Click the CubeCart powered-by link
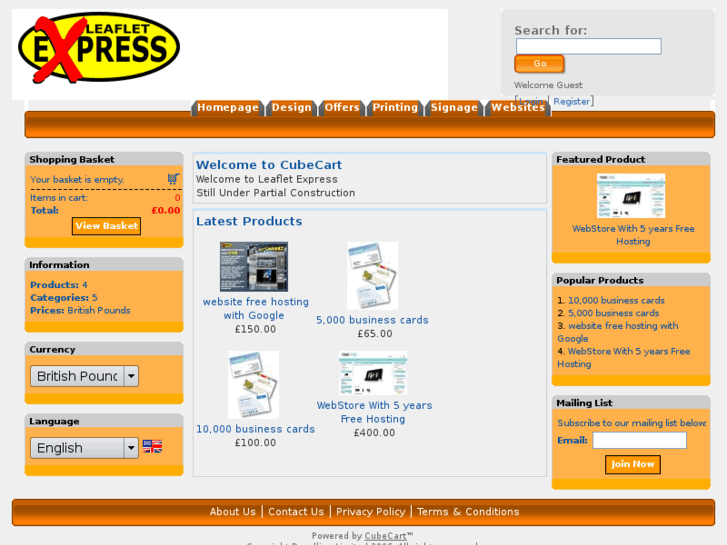 (x=385, y=536)
